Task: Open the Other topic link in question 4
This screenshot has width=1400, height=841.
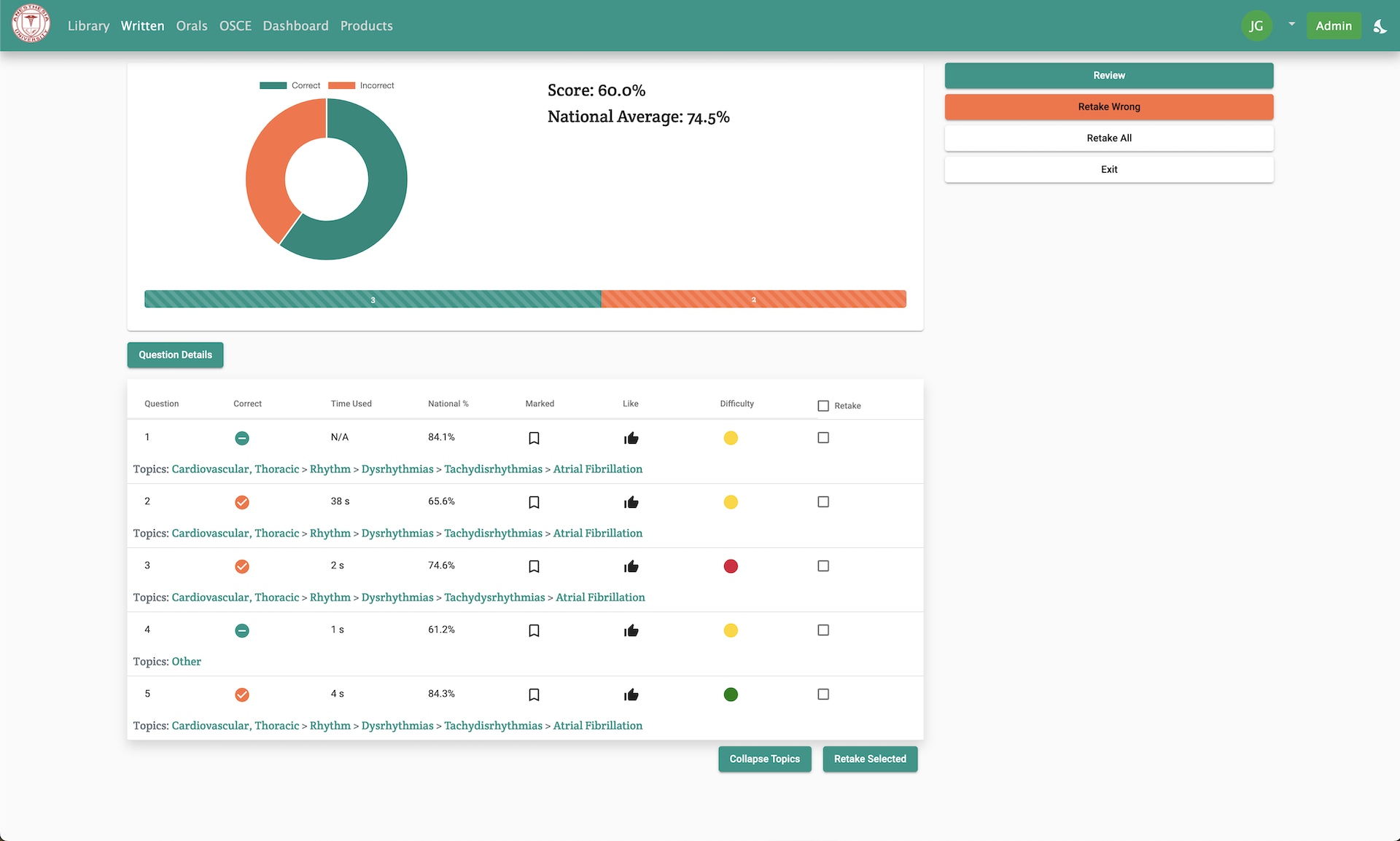Action: tap(187, 662)
